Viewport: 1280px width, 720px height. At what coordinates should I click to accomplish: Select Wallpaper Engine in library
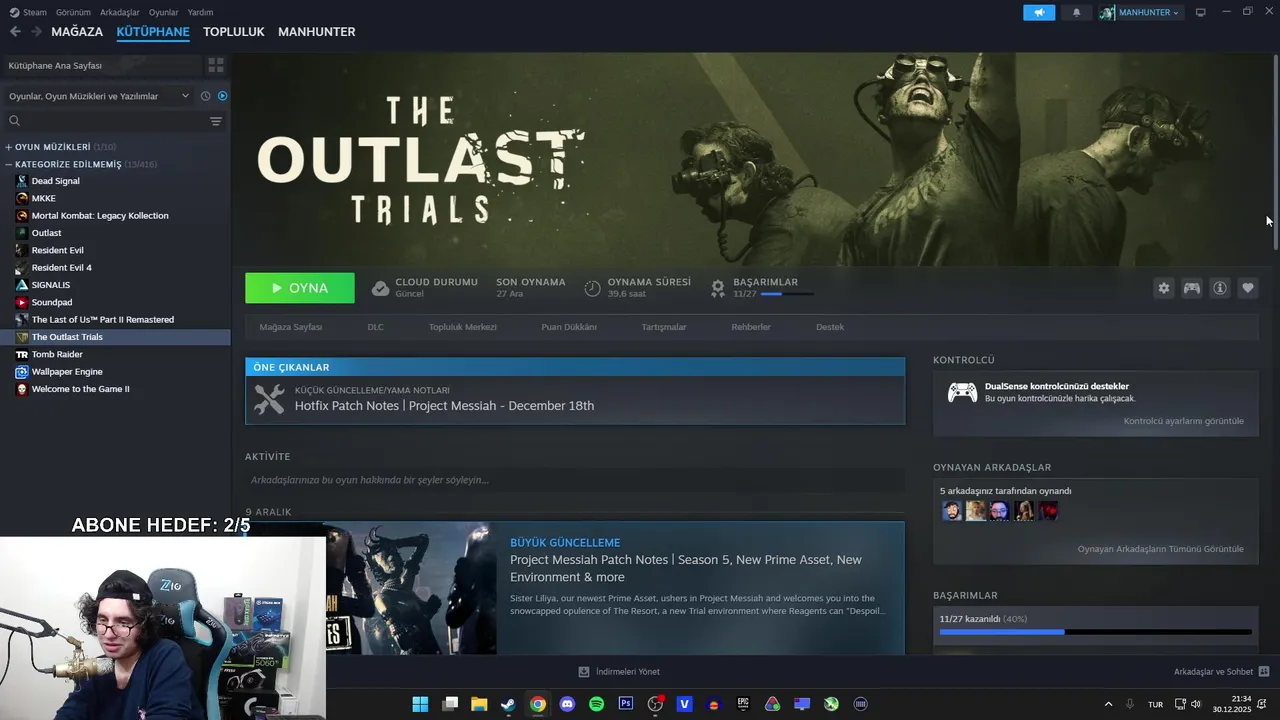tap(67, 372)
